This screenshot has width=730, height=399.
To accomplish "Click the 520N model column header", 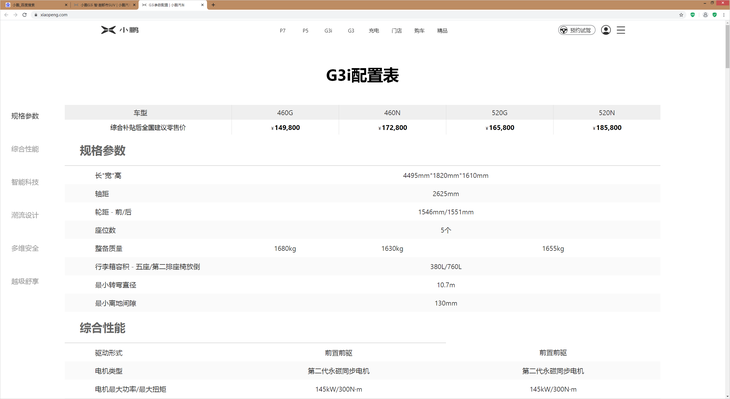I will pyautogui.click(x=607, y=113).
